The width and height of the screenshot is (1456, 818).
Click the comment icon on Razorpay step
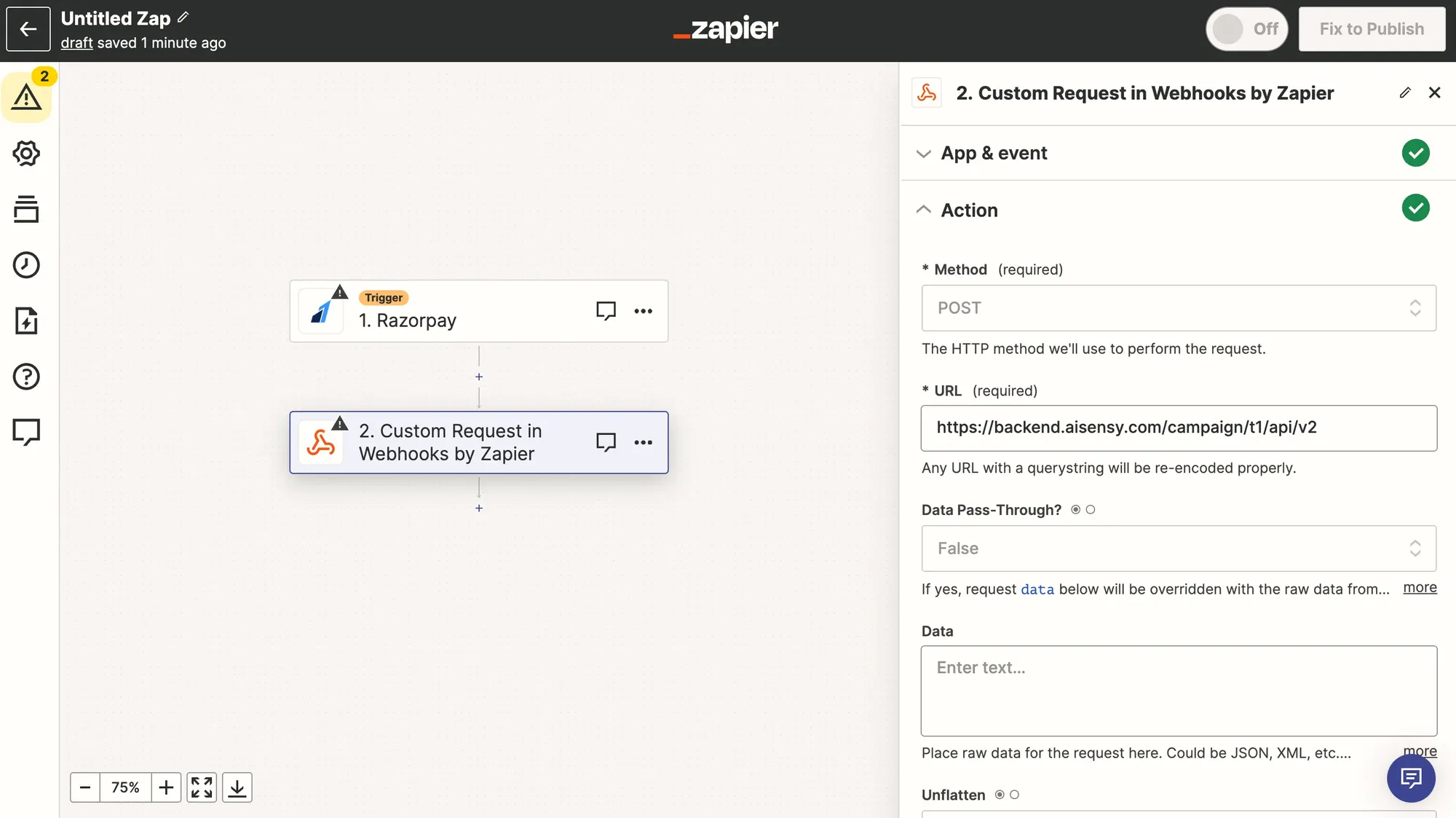[x=606, y=311]
